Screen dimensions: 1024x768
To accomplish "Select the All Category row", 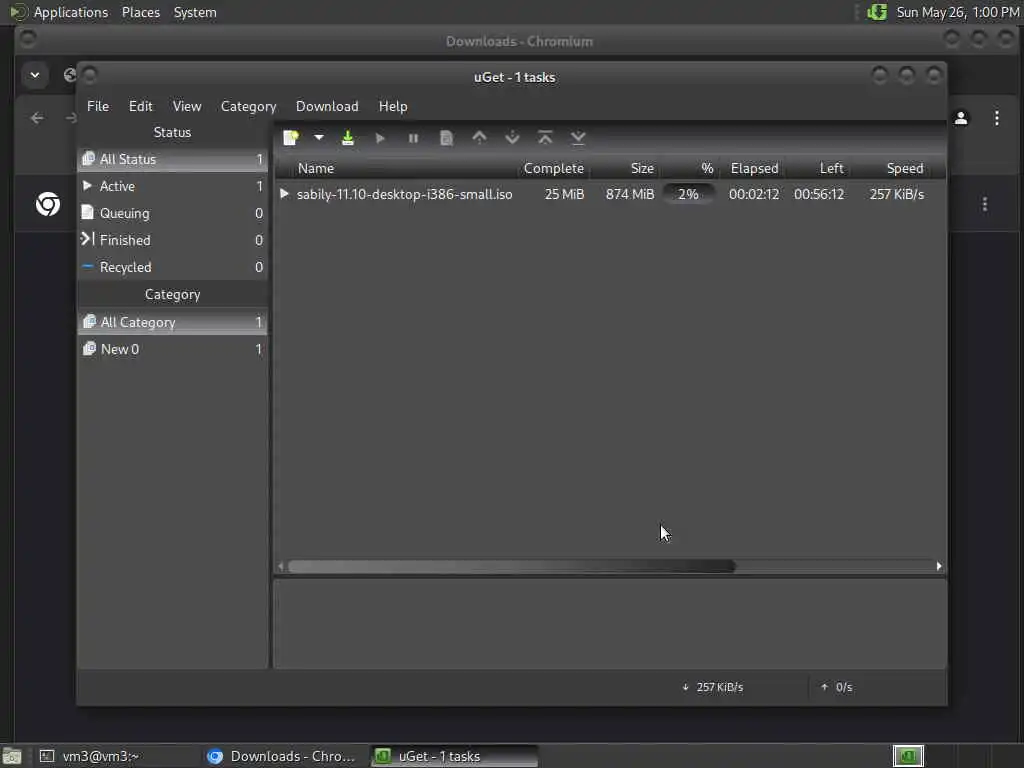I will click(173, 322).
